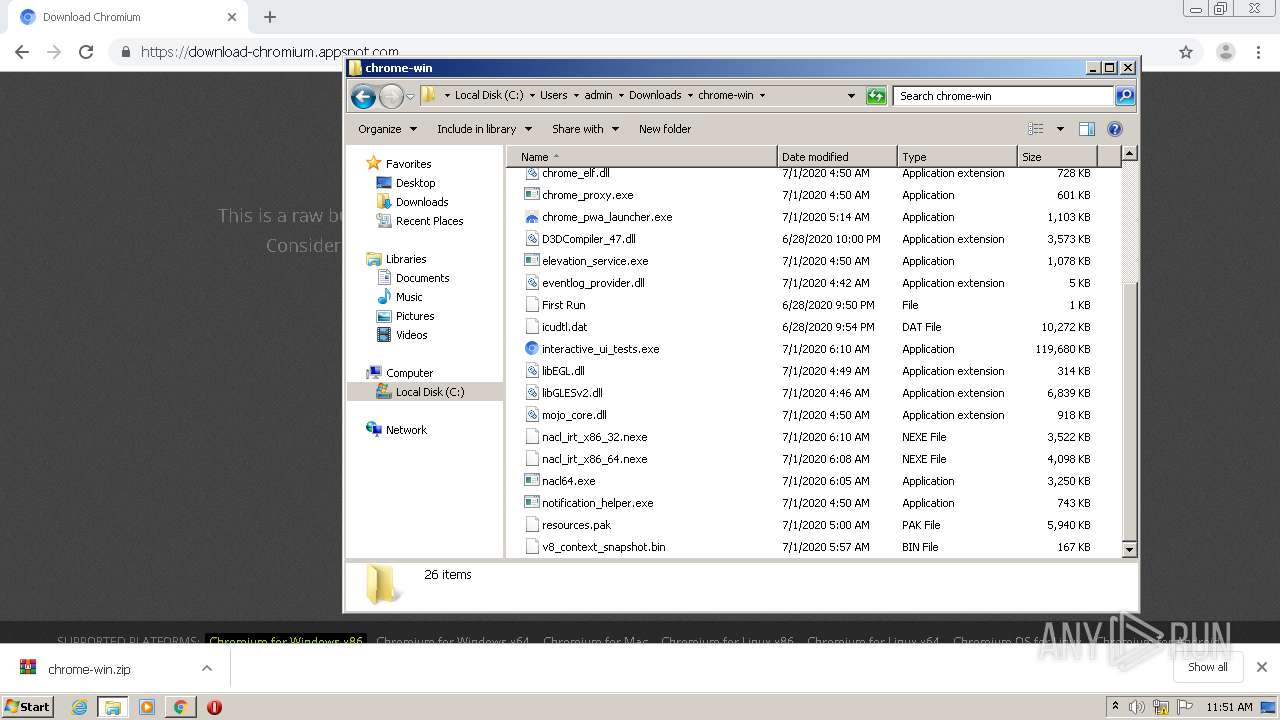Select the interactive_ui_tests.exe Chromium icon
The image size is (1280, 720).
532,349
